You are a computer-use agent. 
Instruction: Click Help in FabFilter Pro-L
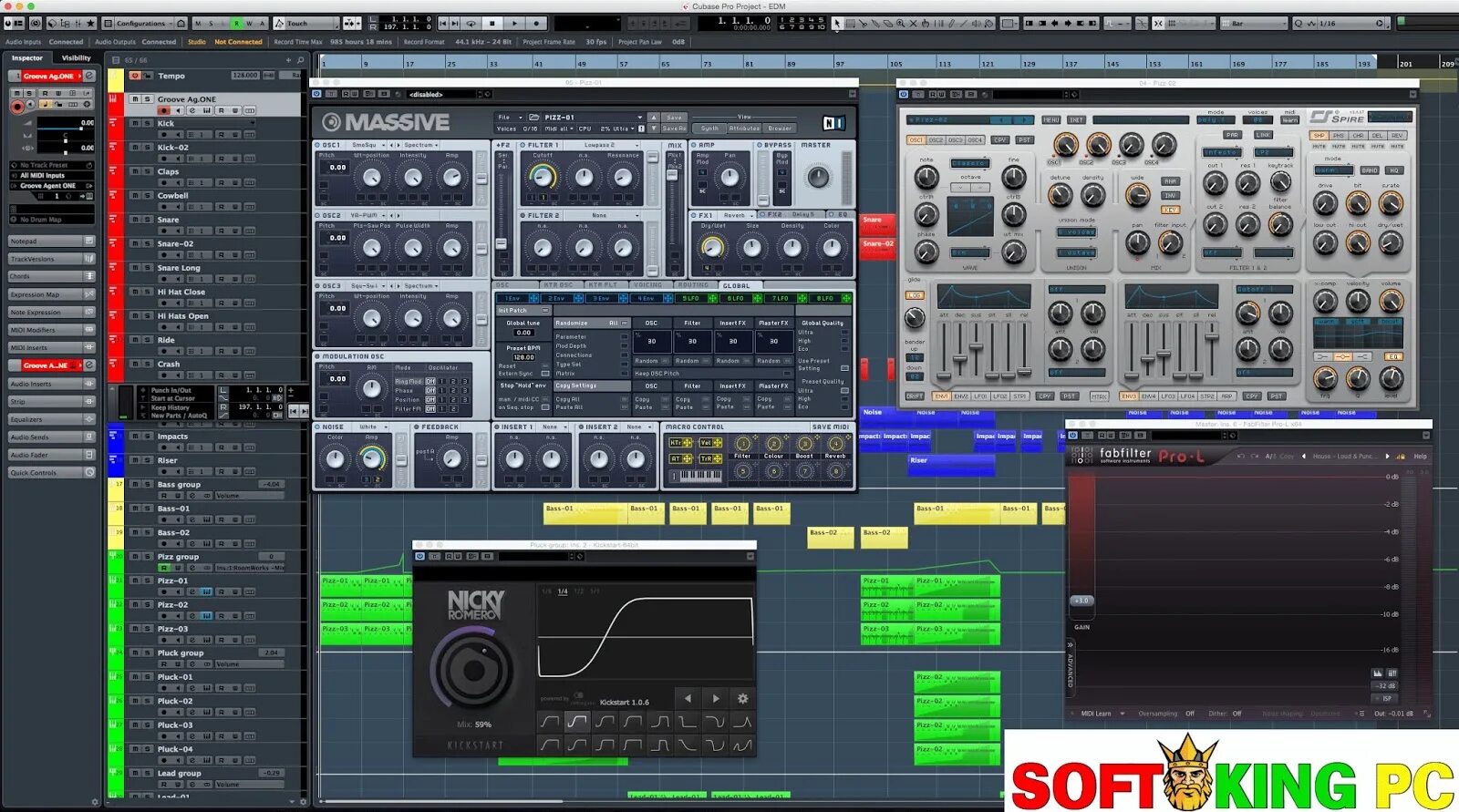1420,456
